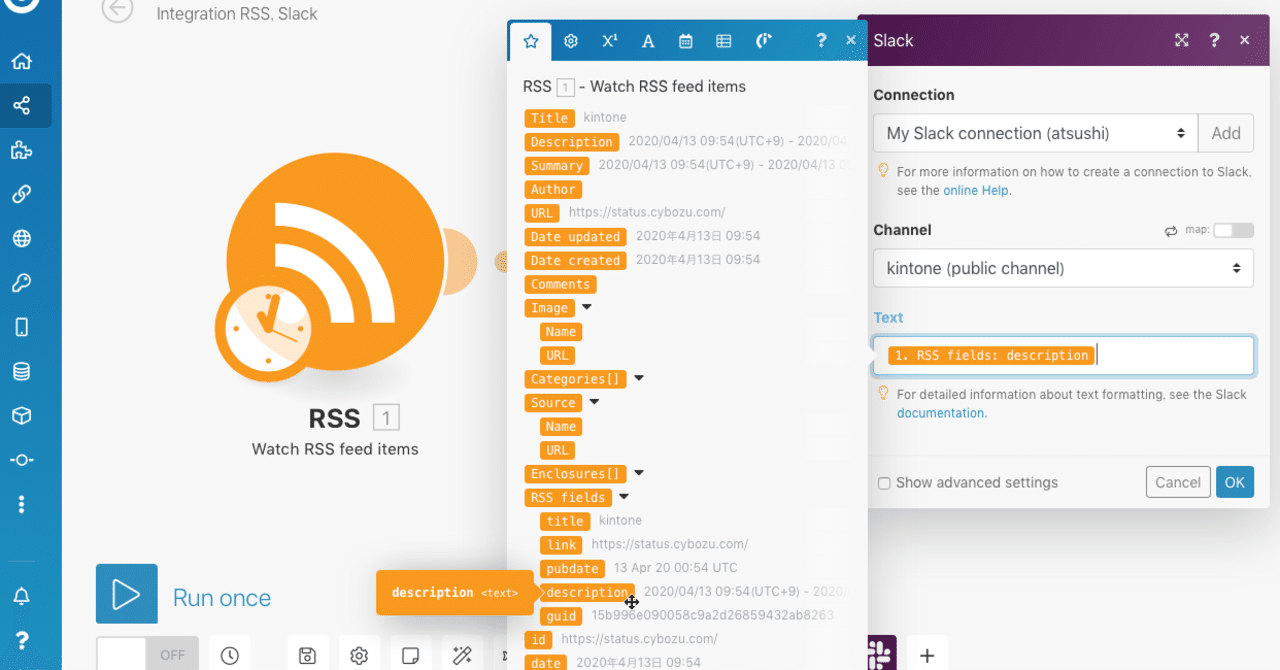
Task: Switch to the array functions table tab
Action: (x=724, y=41)
